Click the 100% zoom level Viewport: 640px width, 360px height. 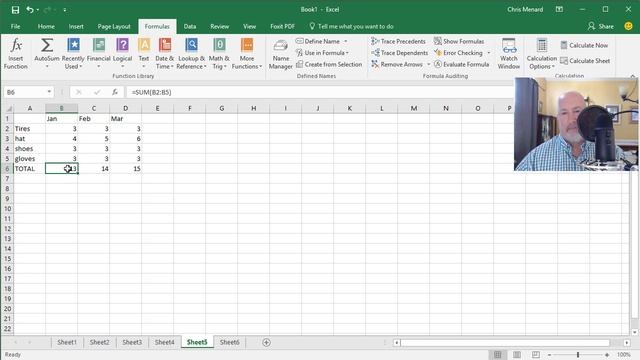(x=623, y=355)
